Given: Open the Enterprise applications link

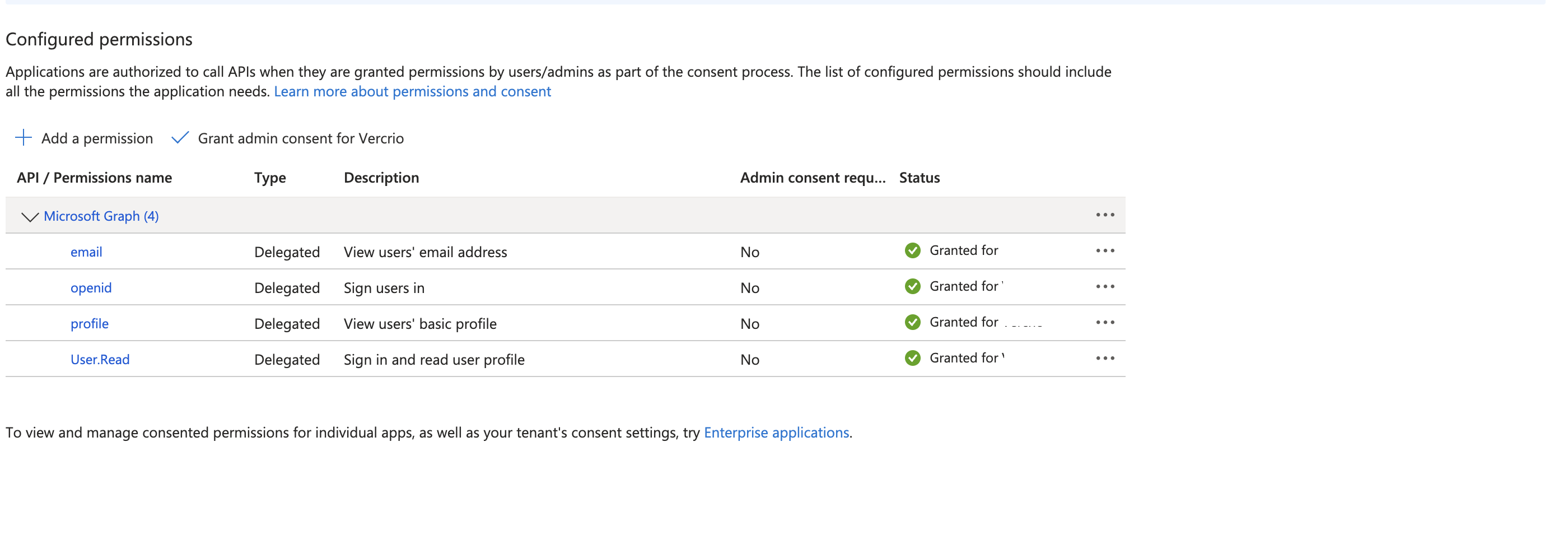Looking at the screenshot, I should 776,433.
